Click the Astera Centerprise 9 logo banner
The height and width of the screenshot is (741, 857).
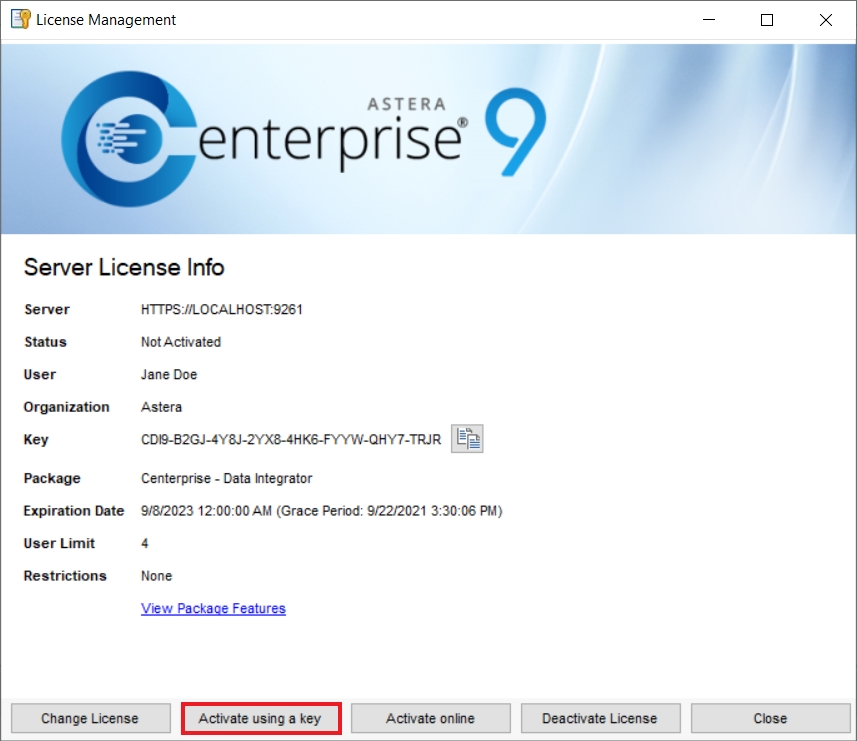pos(428,139)
